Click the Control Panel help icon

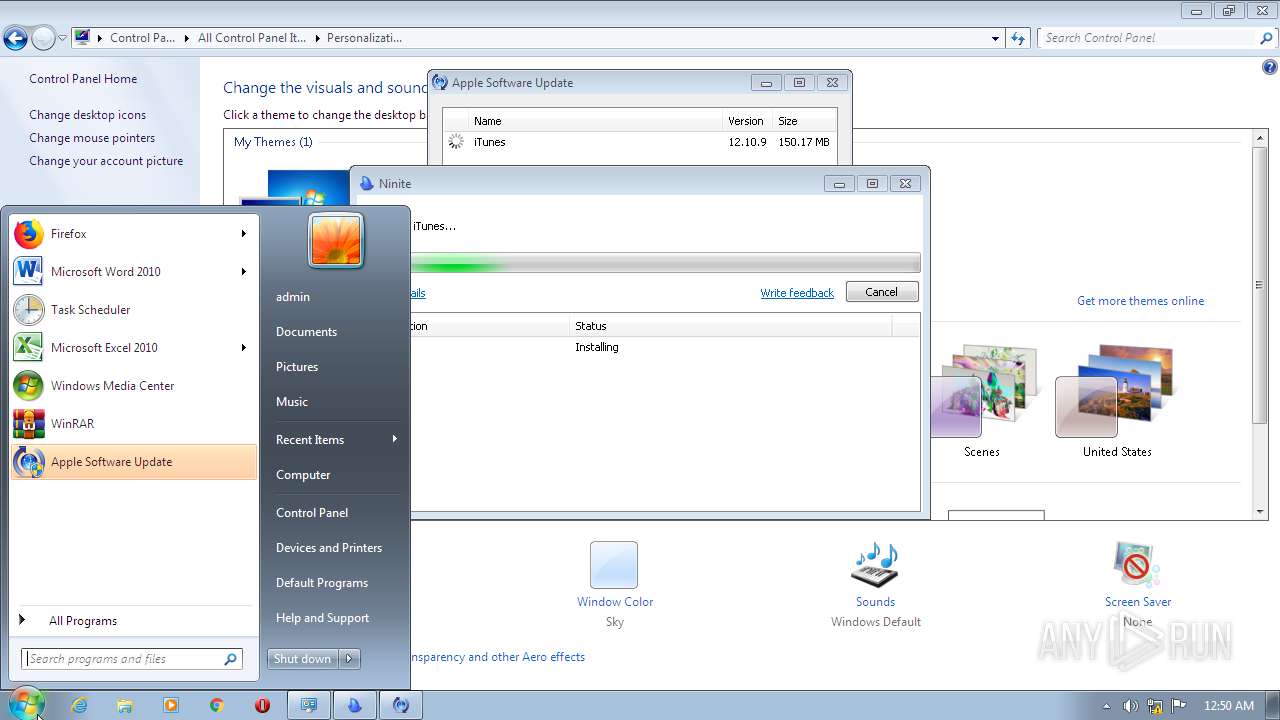1269,68
